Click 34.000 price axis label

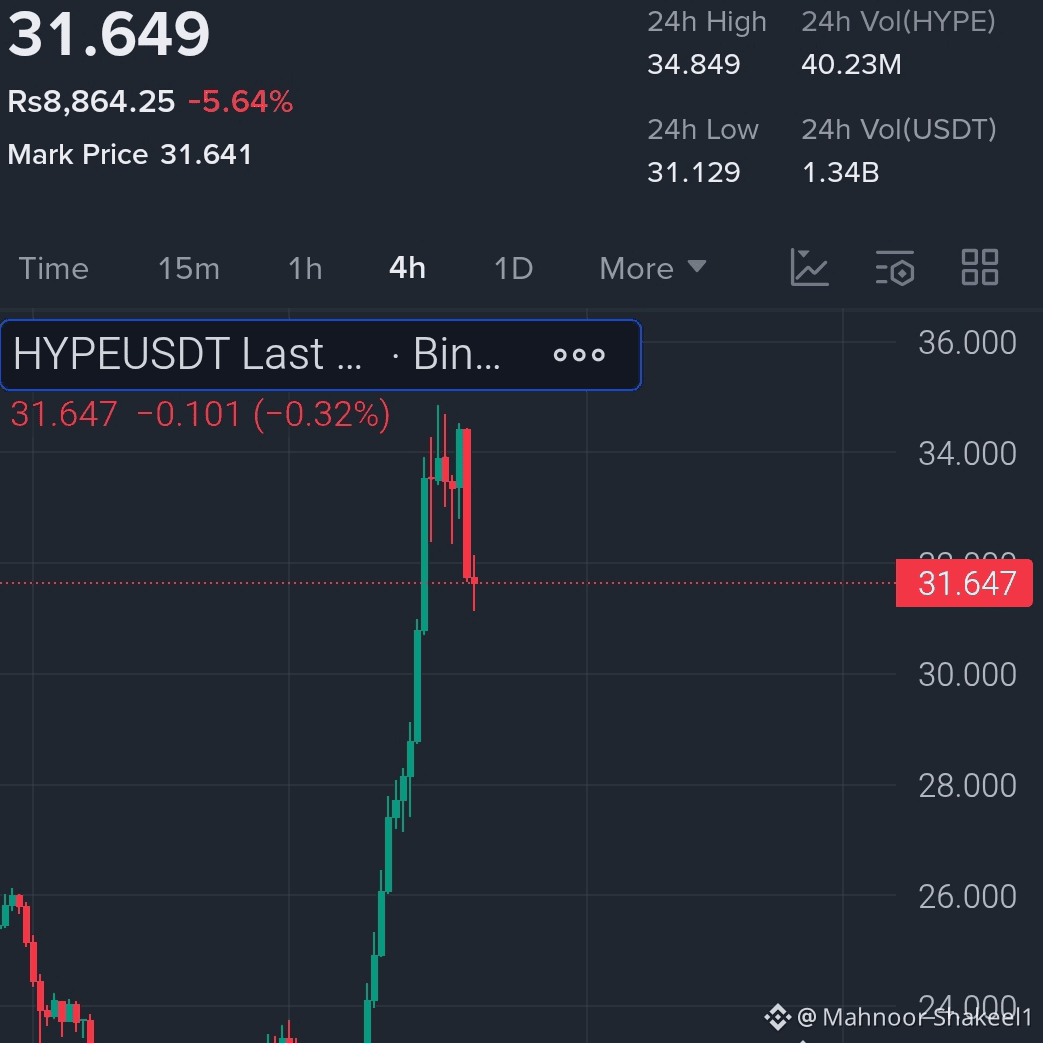click(967, 454)
